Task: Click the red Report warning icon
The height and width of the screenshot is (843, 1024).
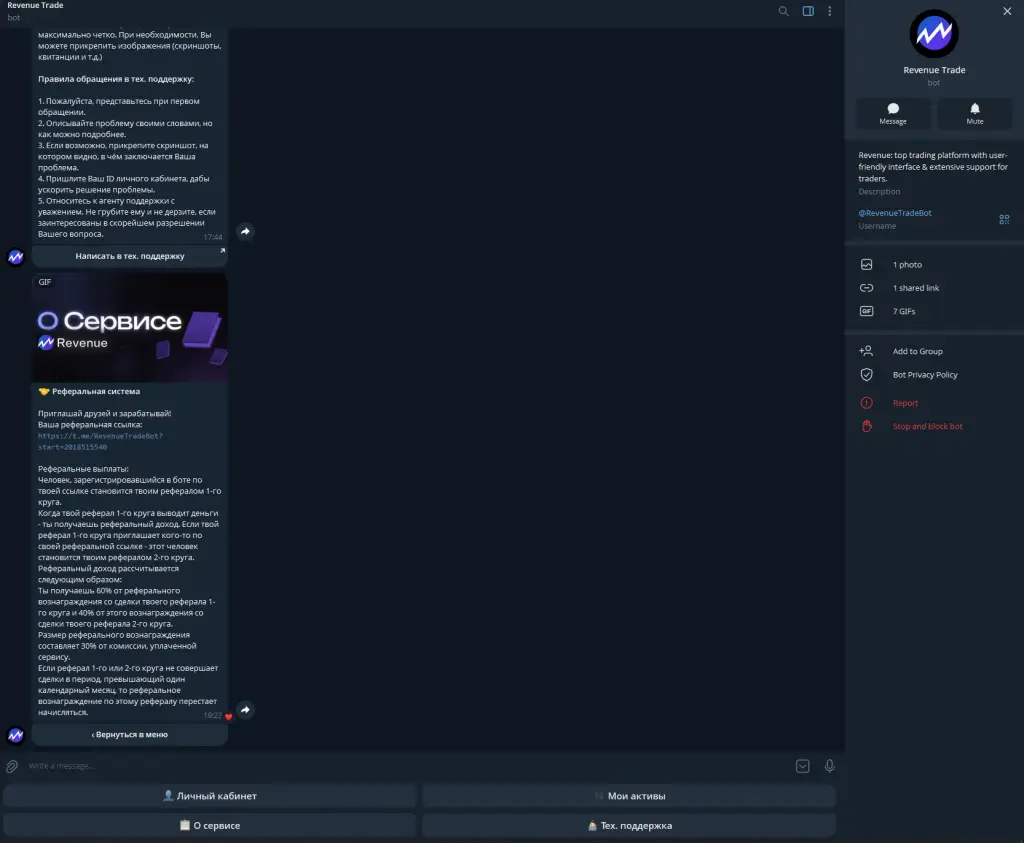Action: point(867,403)
